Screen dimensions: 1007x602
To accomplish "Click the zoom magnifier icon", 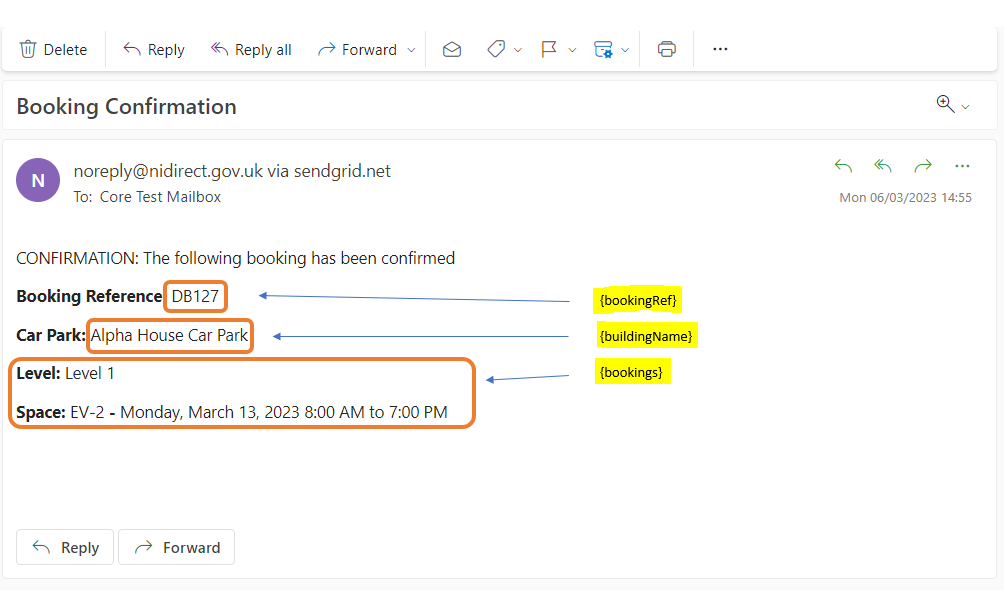I will 945,103.
